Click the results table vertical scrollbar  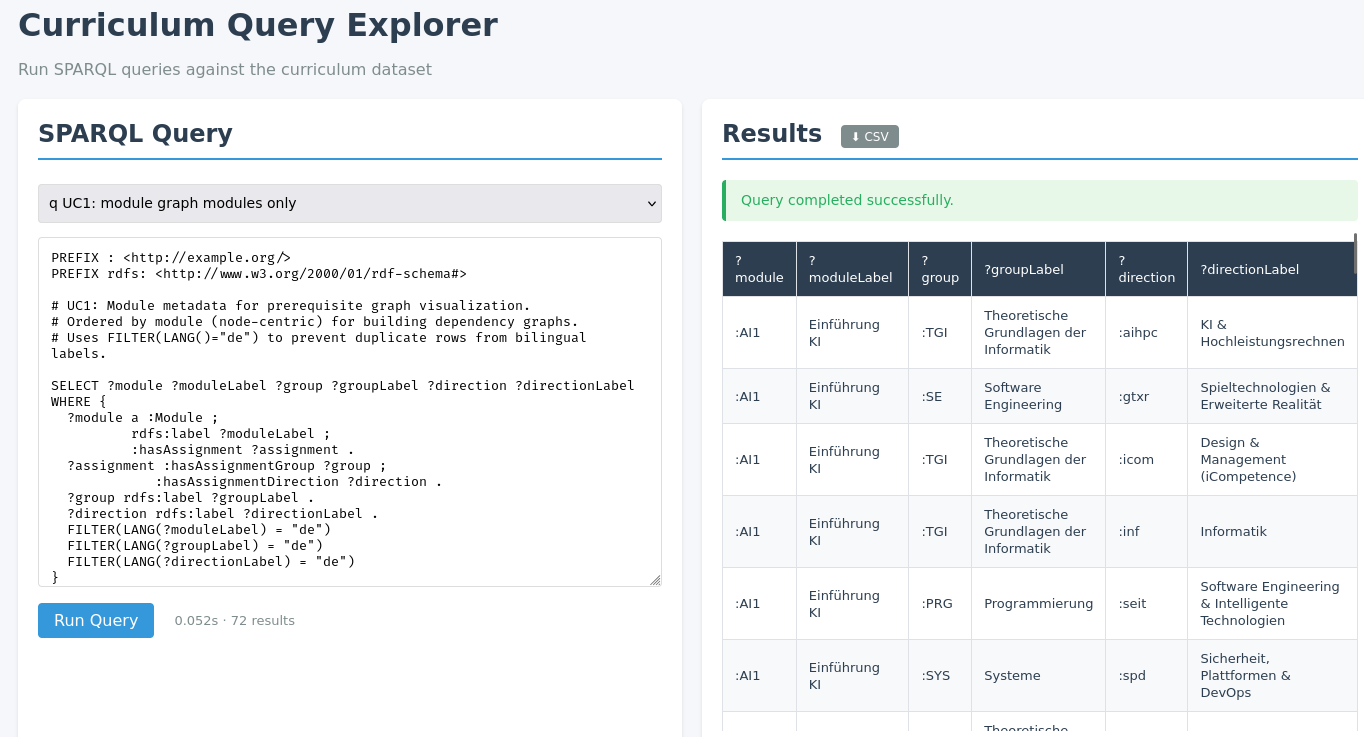1355,253
